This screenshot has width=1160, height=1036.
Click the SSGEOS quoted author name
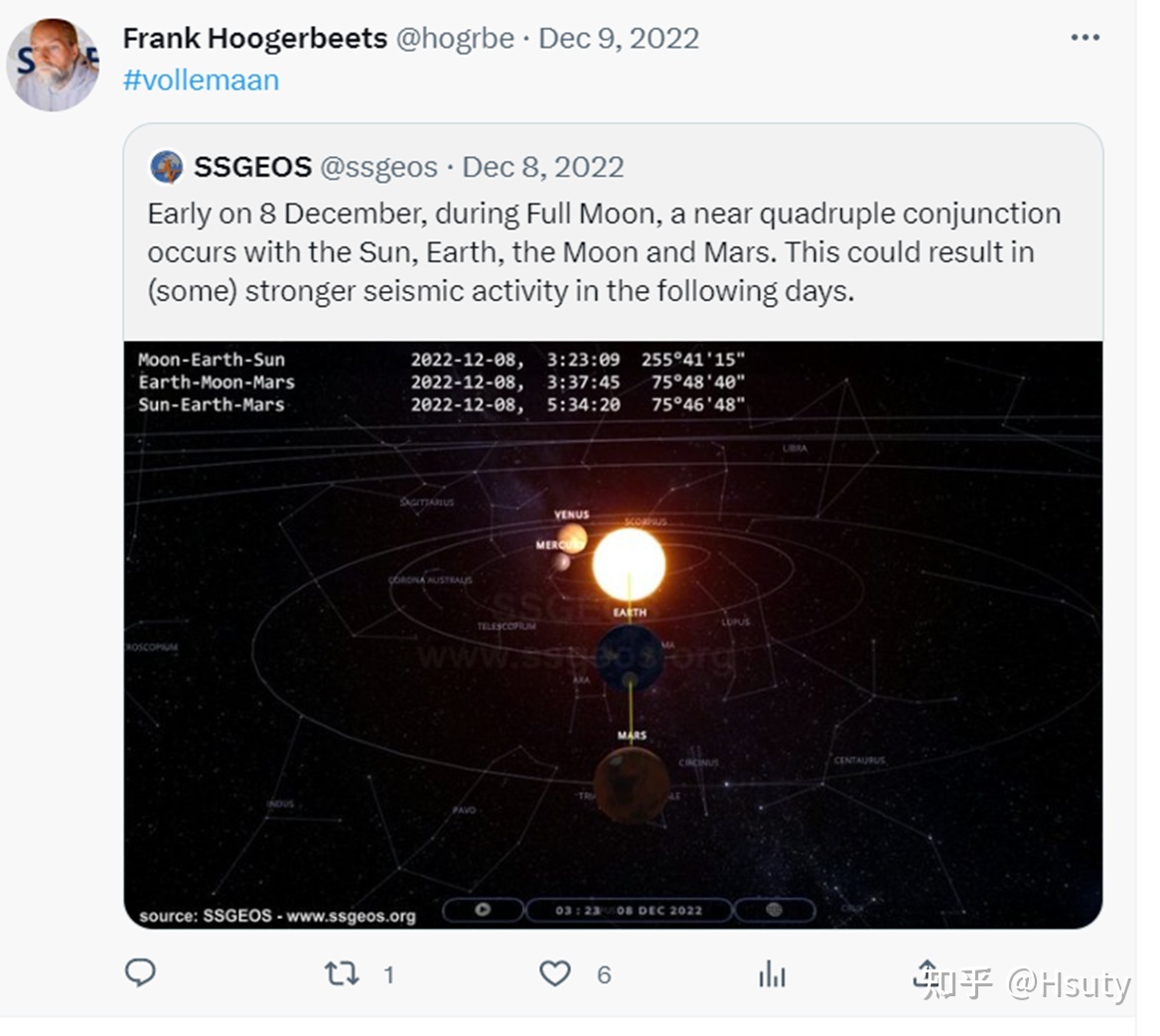pos(252,167)
